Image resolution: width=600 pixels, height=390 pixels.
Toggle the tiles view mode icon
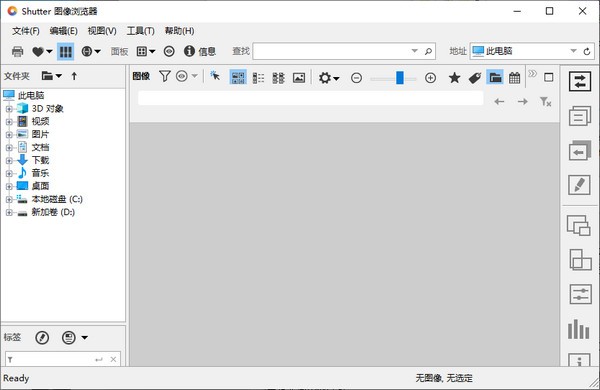point(278,78)
